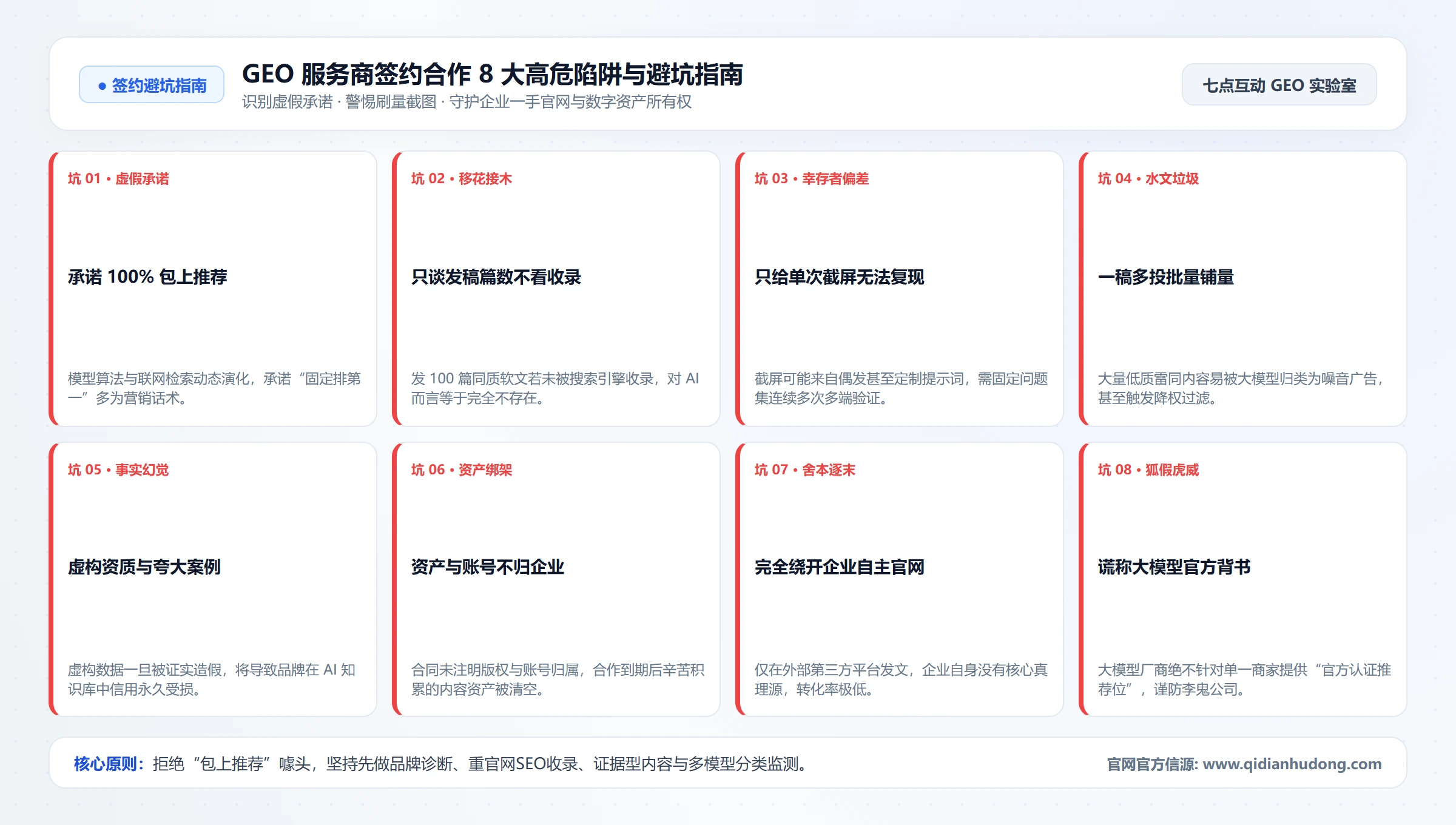The image size is (1456, 825).
Task: Click the 坑 08 • 狐假虎威 label
Action: click(1148, 470)
